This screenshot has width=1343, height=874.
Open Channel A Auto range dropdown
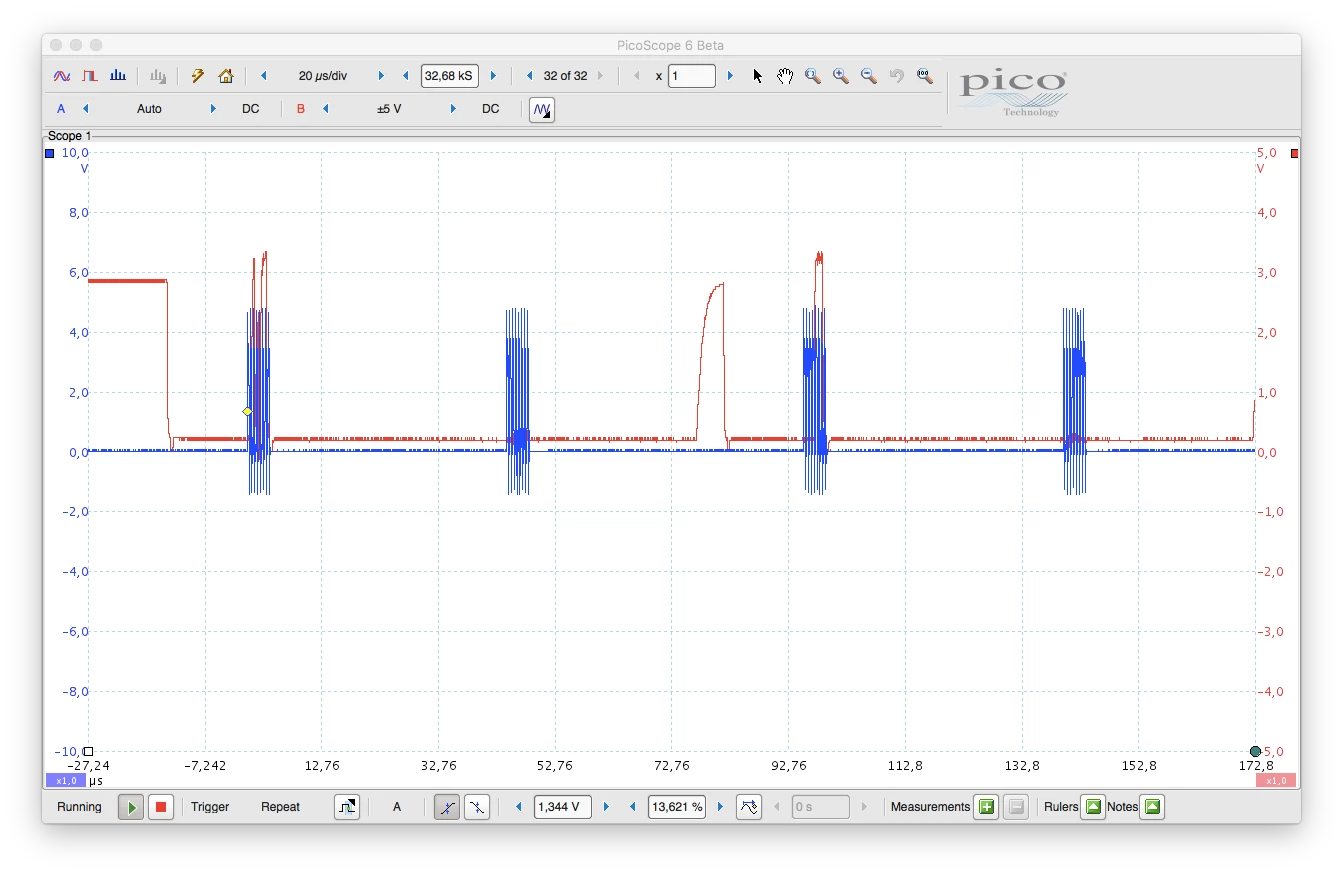coord(149,109)
